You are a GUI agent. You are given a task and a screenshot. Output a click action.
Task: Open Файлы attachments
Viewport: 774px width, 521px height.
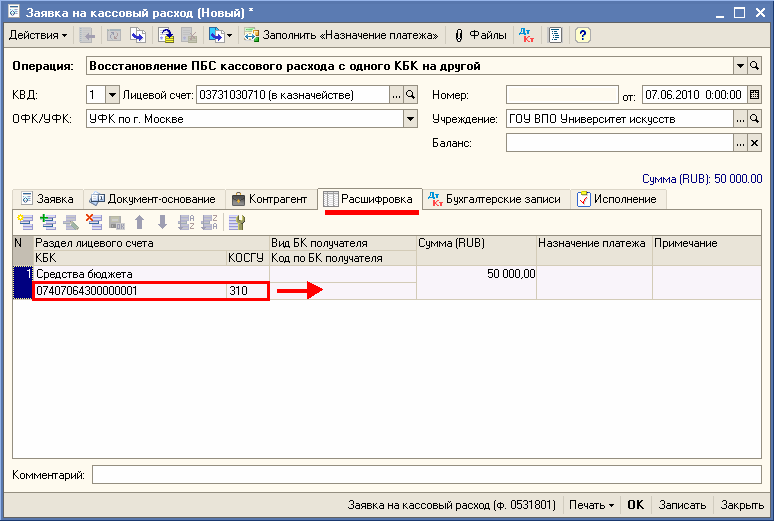[x=480, y=36]
